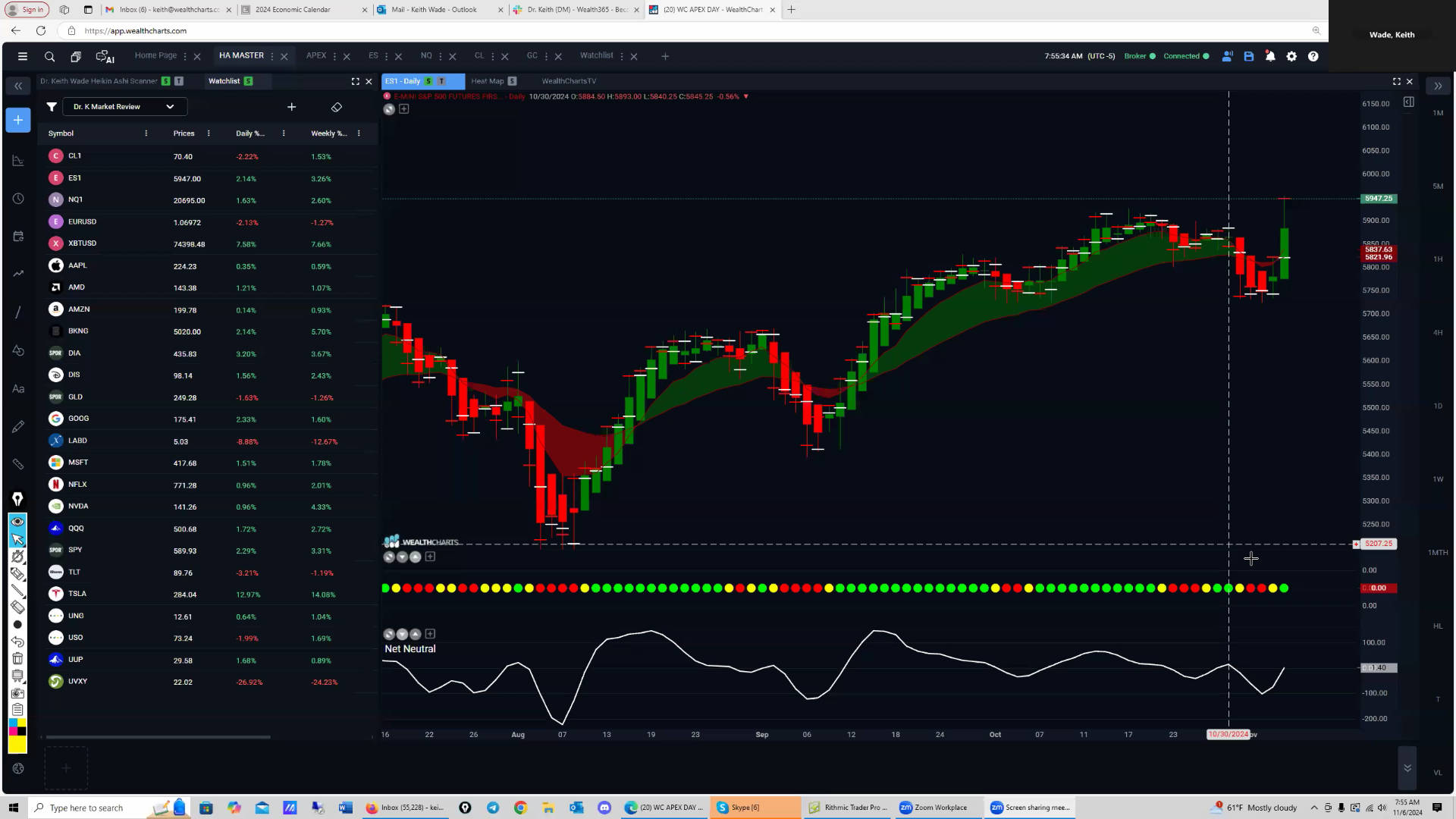Viewport: 1456px width, 819px height.
Task: Select the yellow color swatch
Action: coord(17,745)
